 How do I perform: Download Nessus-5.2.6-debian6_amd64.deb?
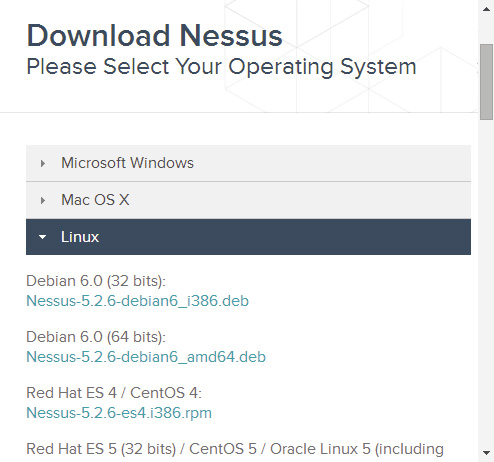pyautogui.click(x=146, y=357)
